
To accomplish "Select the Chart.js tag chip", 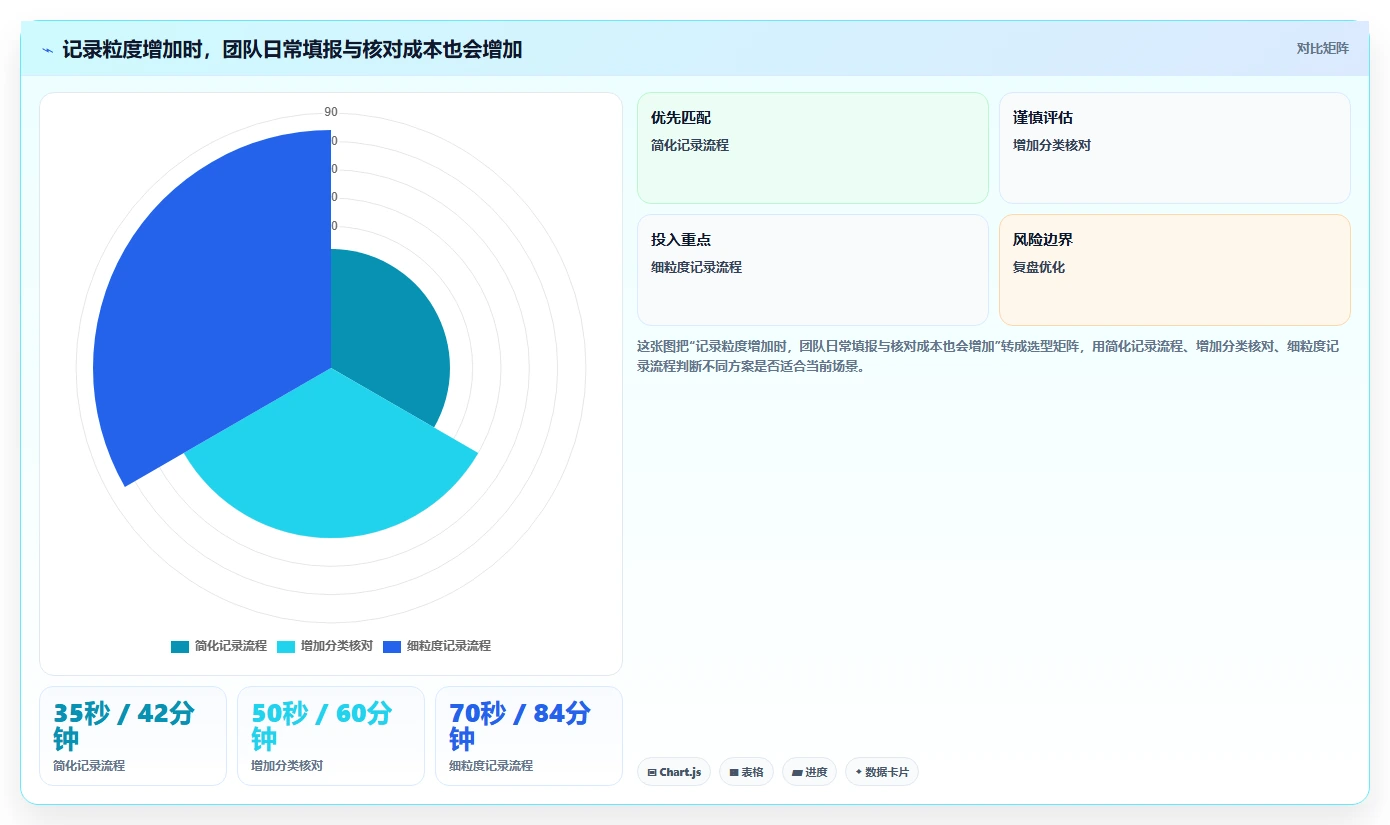I will click(x=674, y=772).
